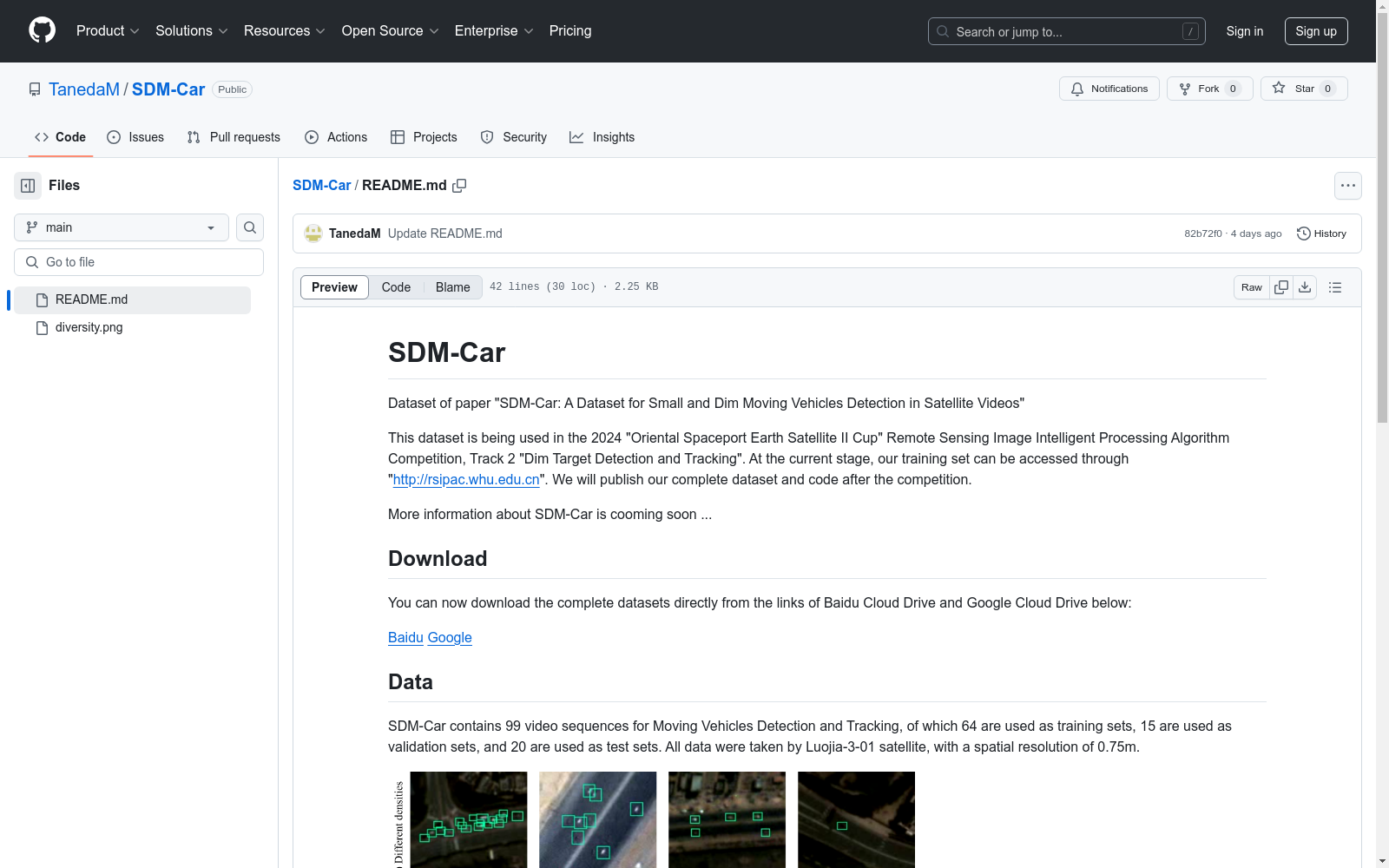Open the Pull requests tab
Viewport: 1389px width, 868px height.
pos(234,137)
